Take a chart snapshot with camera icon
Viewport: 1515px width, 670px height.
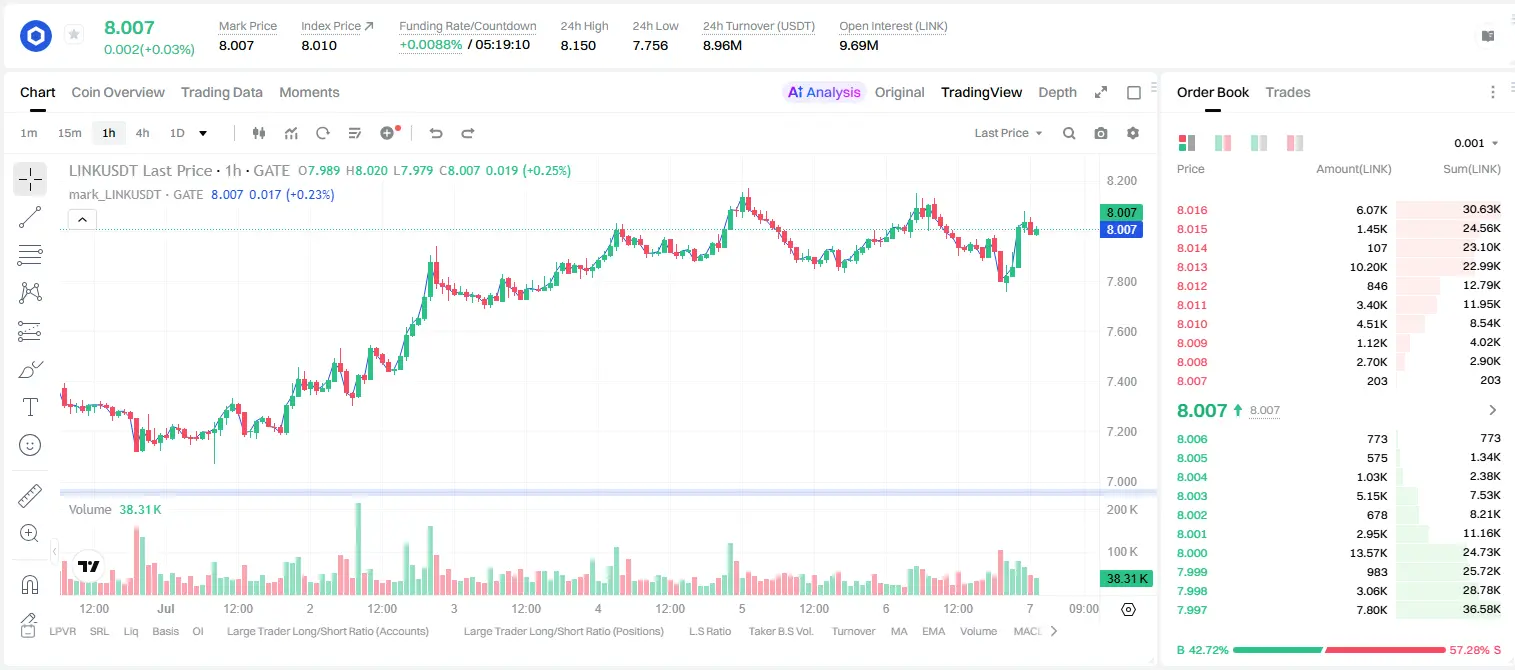(1101, 133)
